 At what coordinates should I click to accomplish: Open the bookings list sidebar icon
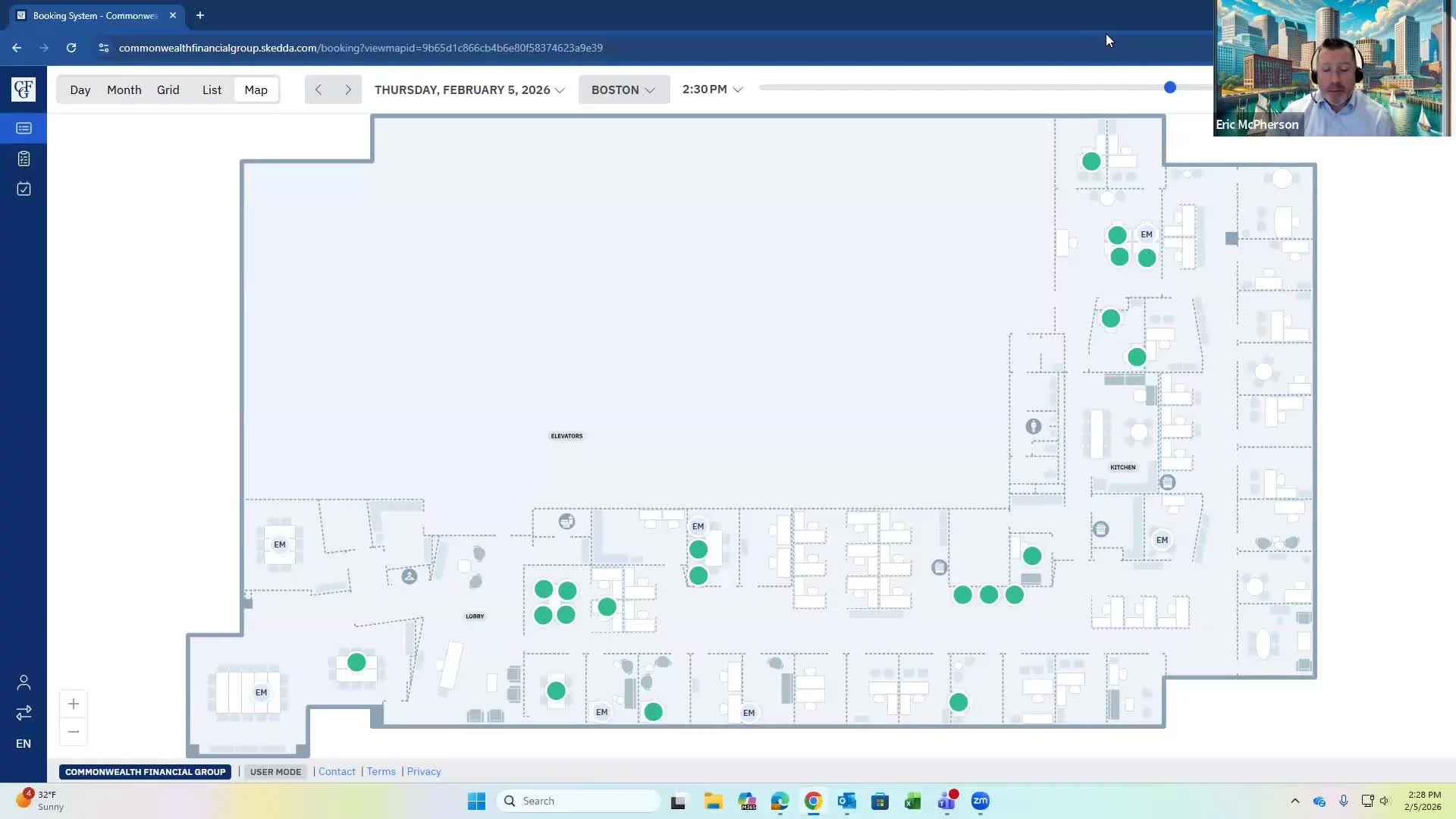[24, 128]
